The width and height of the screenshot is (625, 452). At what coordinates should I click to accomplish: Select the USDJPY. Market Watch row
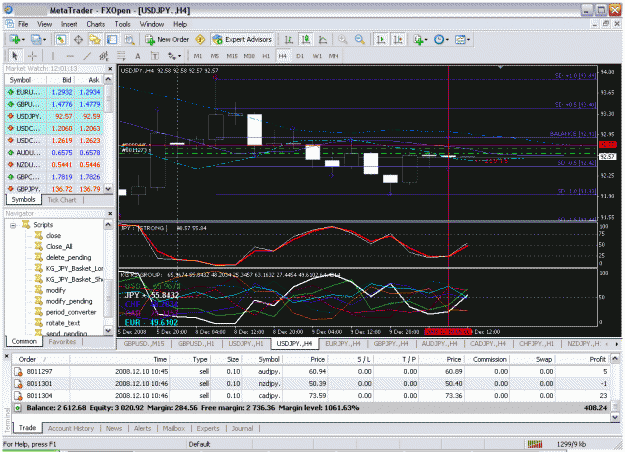(55, 116)
